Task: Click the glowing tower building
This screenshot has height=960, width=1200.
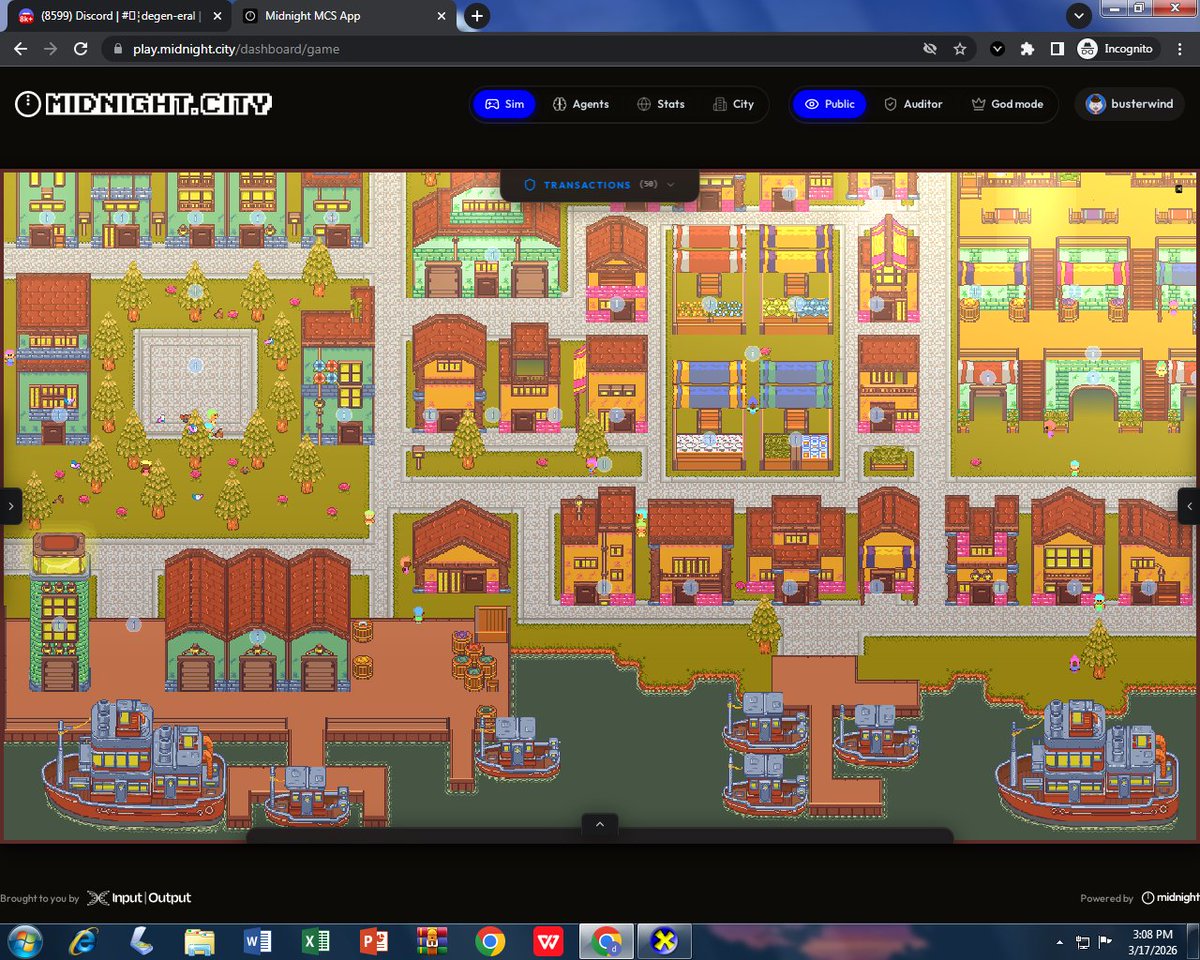Action: [60, 610]
